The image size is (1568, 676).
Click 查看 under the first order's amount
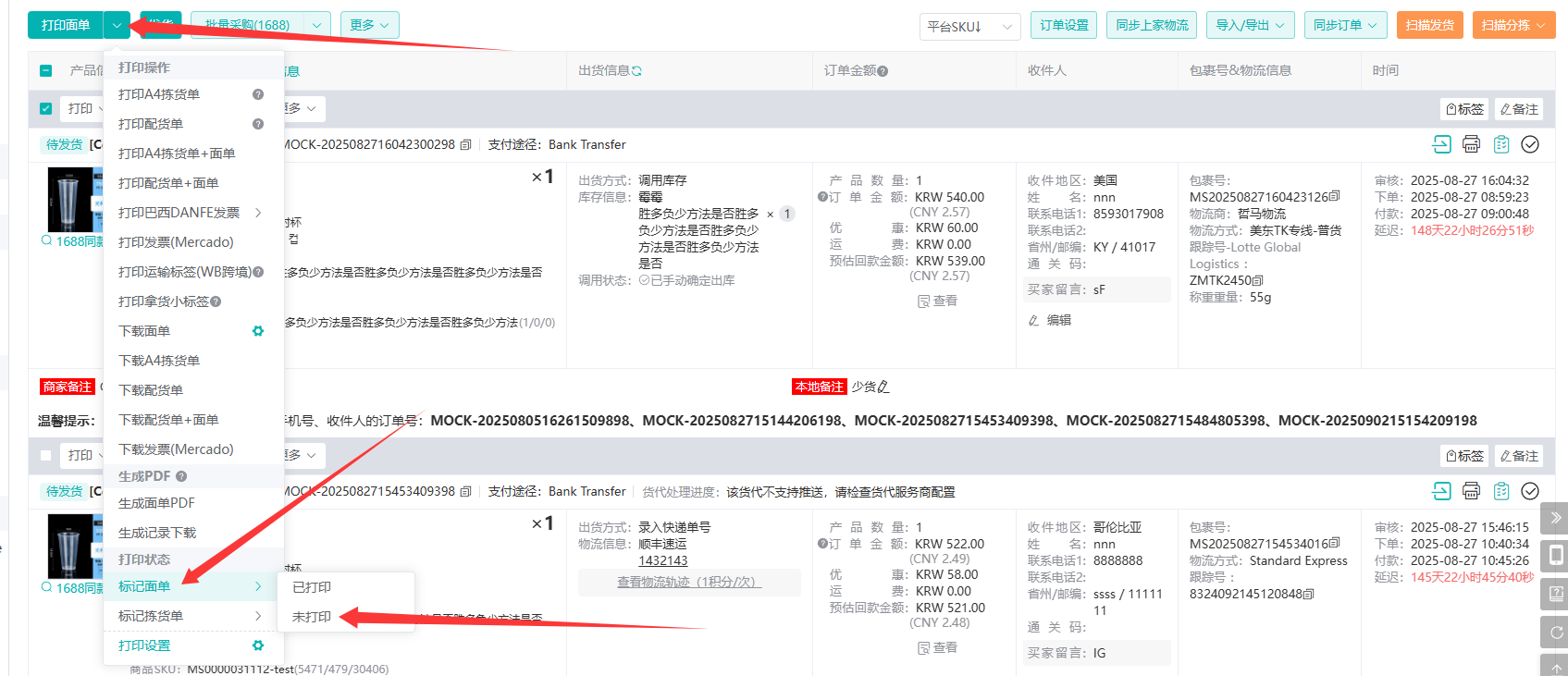click(938, 301)
